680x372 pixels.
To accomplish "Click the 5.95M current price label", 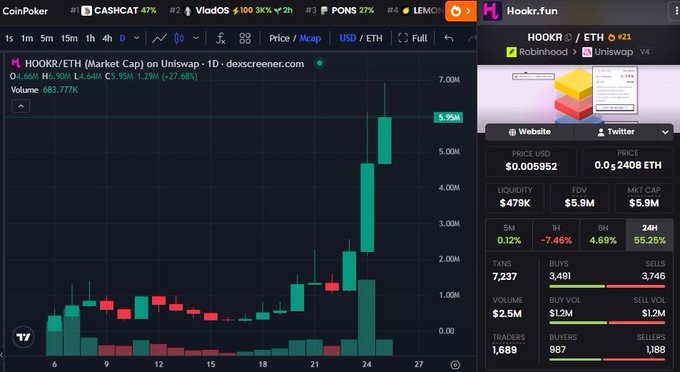I will pos(448,117).
